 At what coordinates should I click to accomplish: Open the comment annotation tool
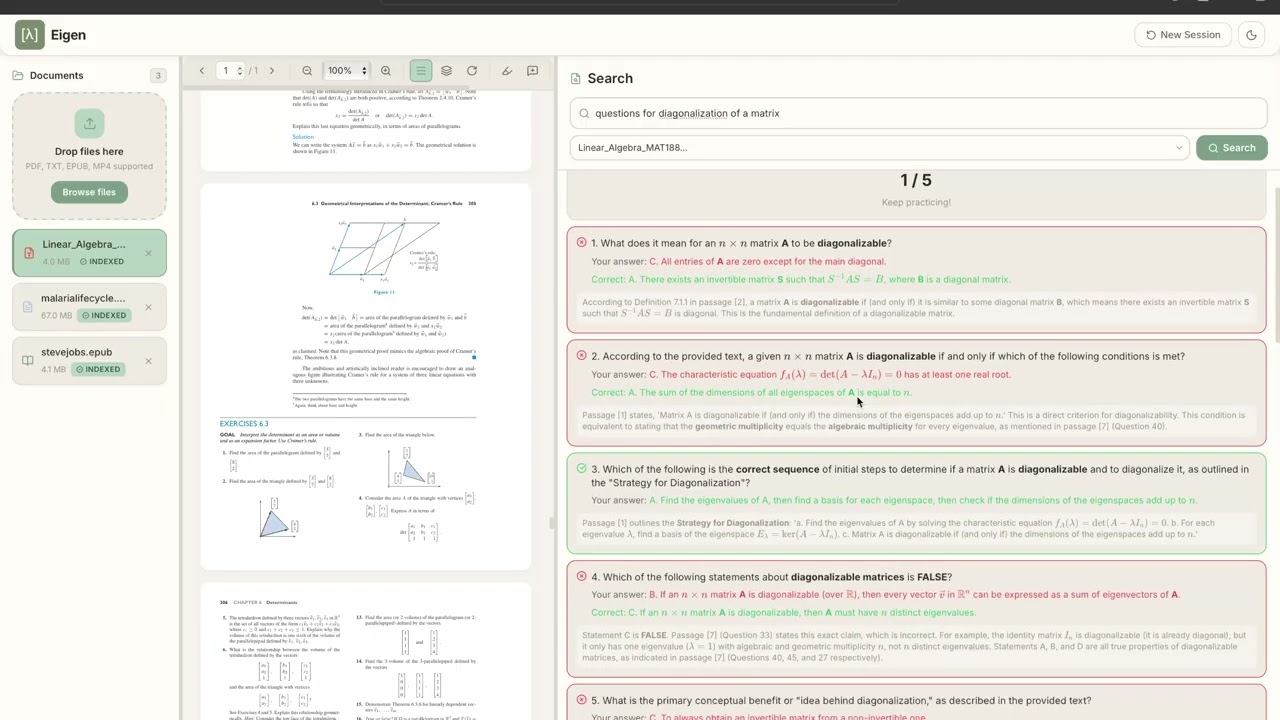[x=532, y=70]
